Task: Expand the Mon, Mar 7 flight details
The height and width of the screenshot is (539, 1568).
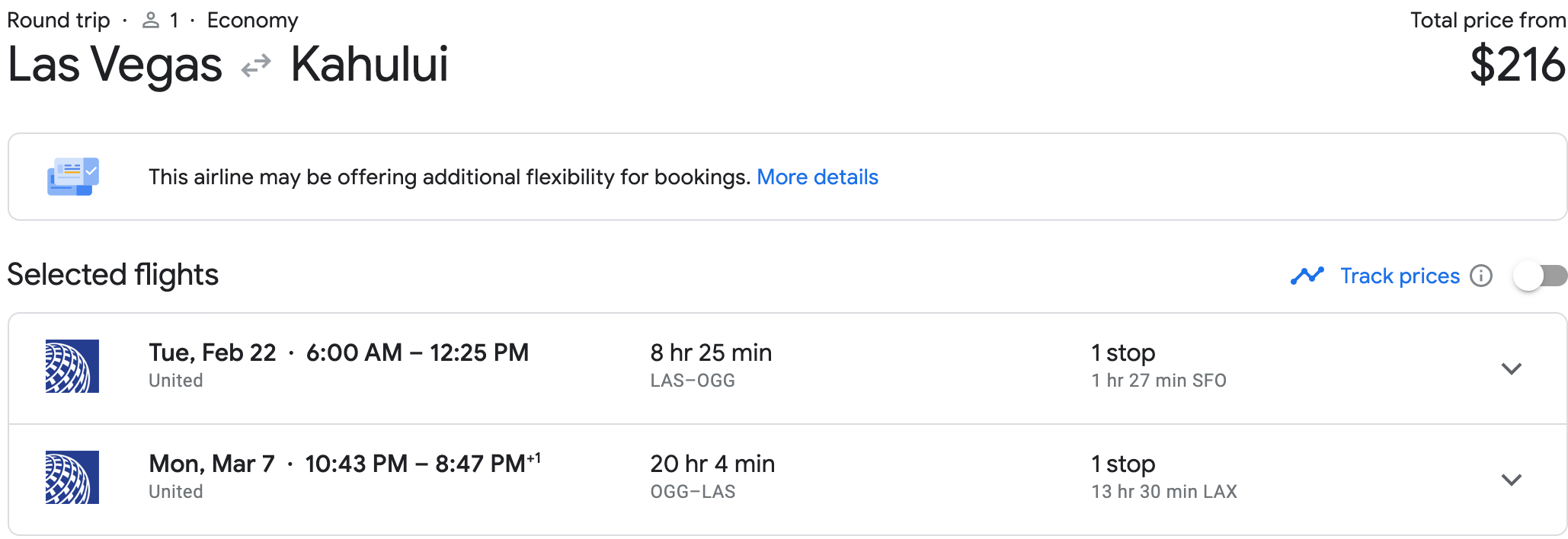Action: click(1512, 480)
